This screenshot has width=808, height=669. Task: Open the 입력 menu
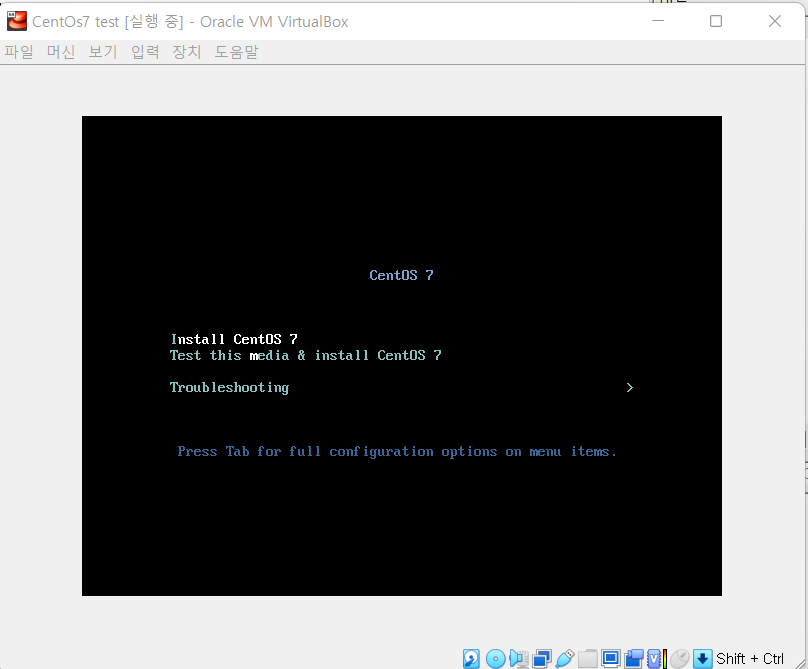pos(145,52)
